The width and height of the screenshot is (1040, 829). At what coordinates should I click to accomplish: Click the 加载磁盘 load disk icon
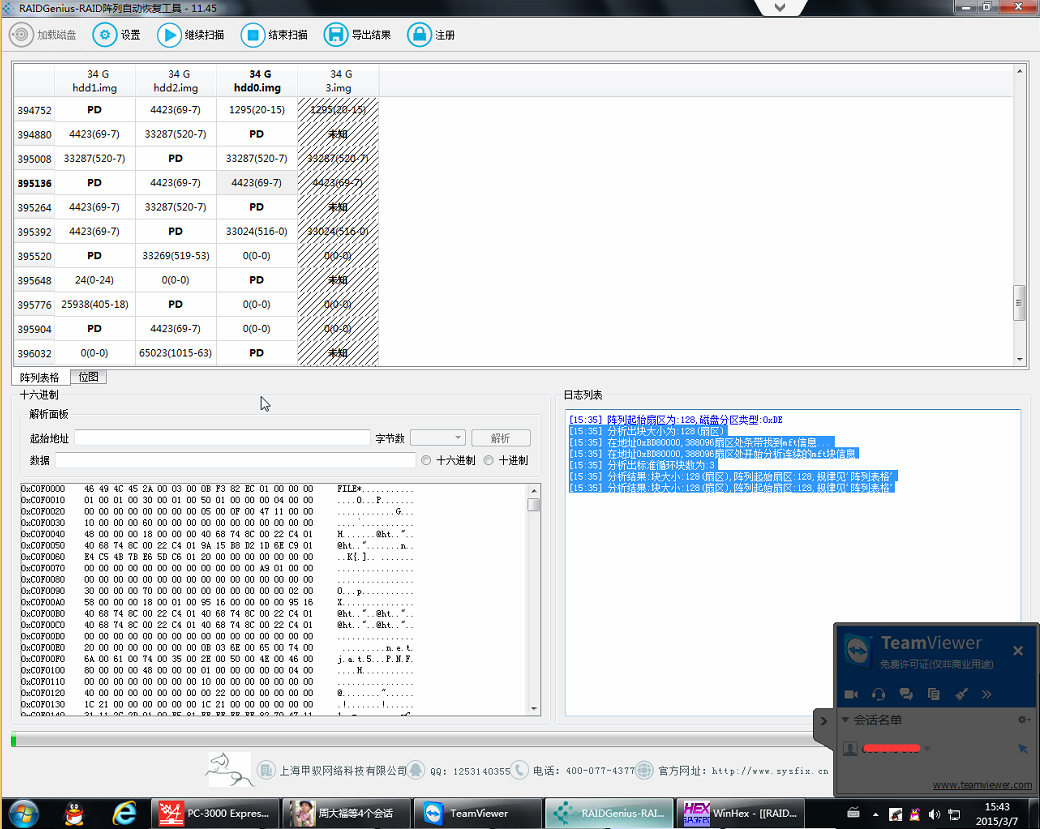pyautogui.click(x=21, y=34)
